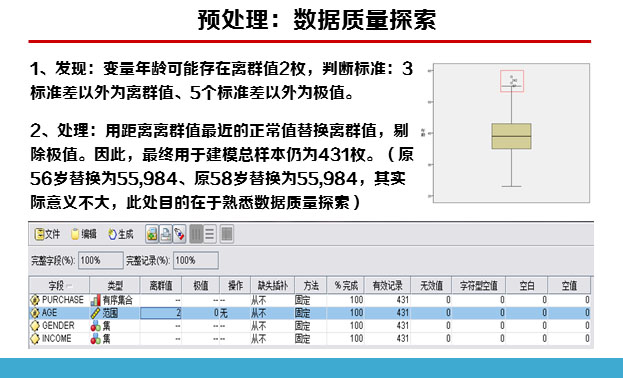Select the GENDER field name
623x378 pixels.
[x=58, y=326]
